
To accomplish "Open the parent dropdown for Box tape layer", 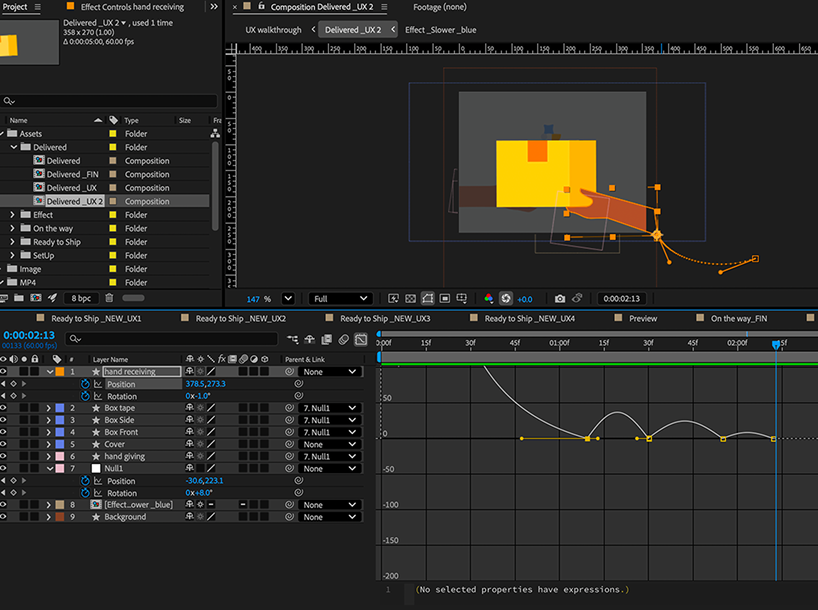I will pyautogui.click(x=329, y=408).
